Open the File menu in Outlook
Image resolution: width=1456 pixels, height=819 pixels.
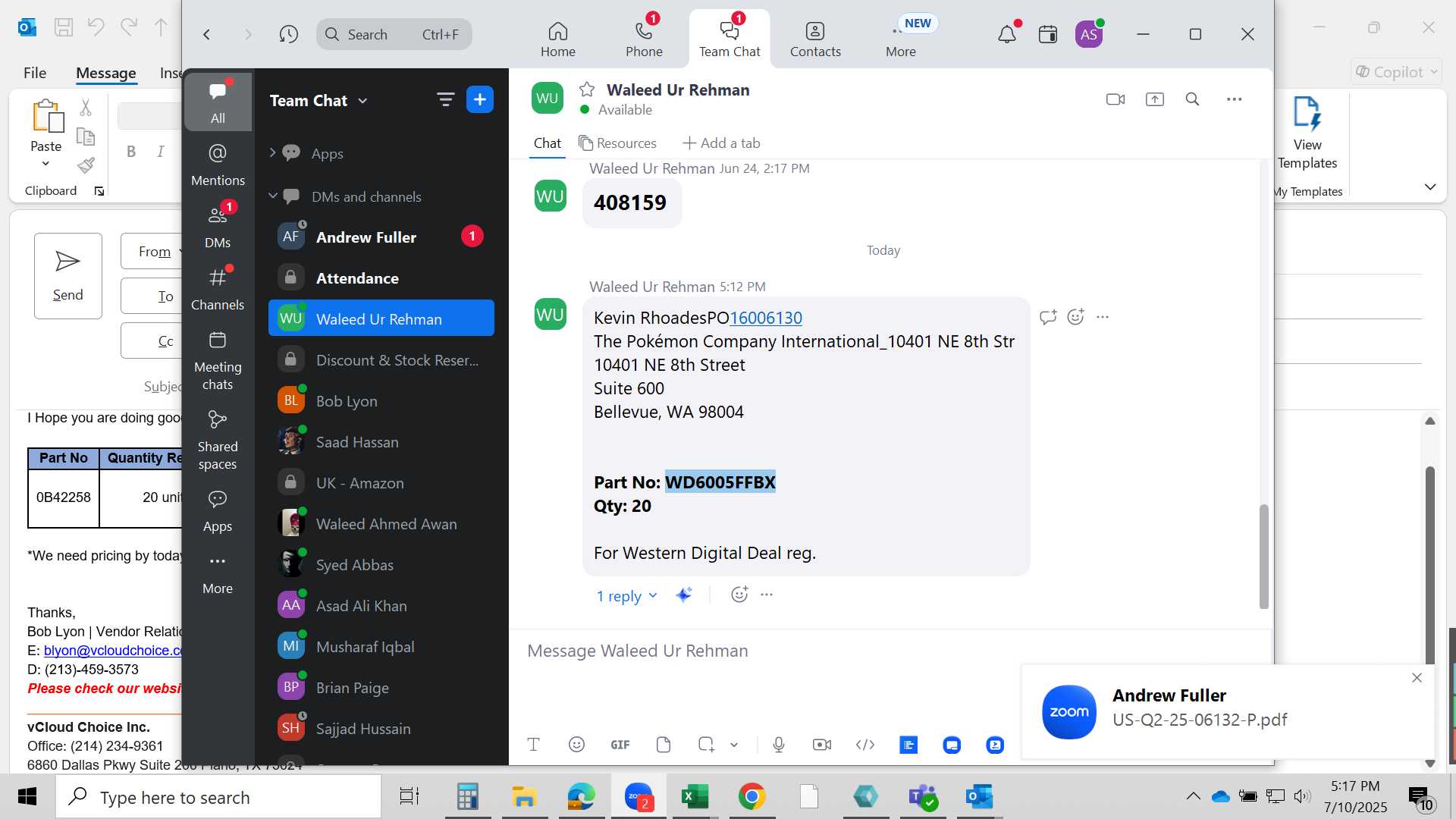(x=35, y=73)
